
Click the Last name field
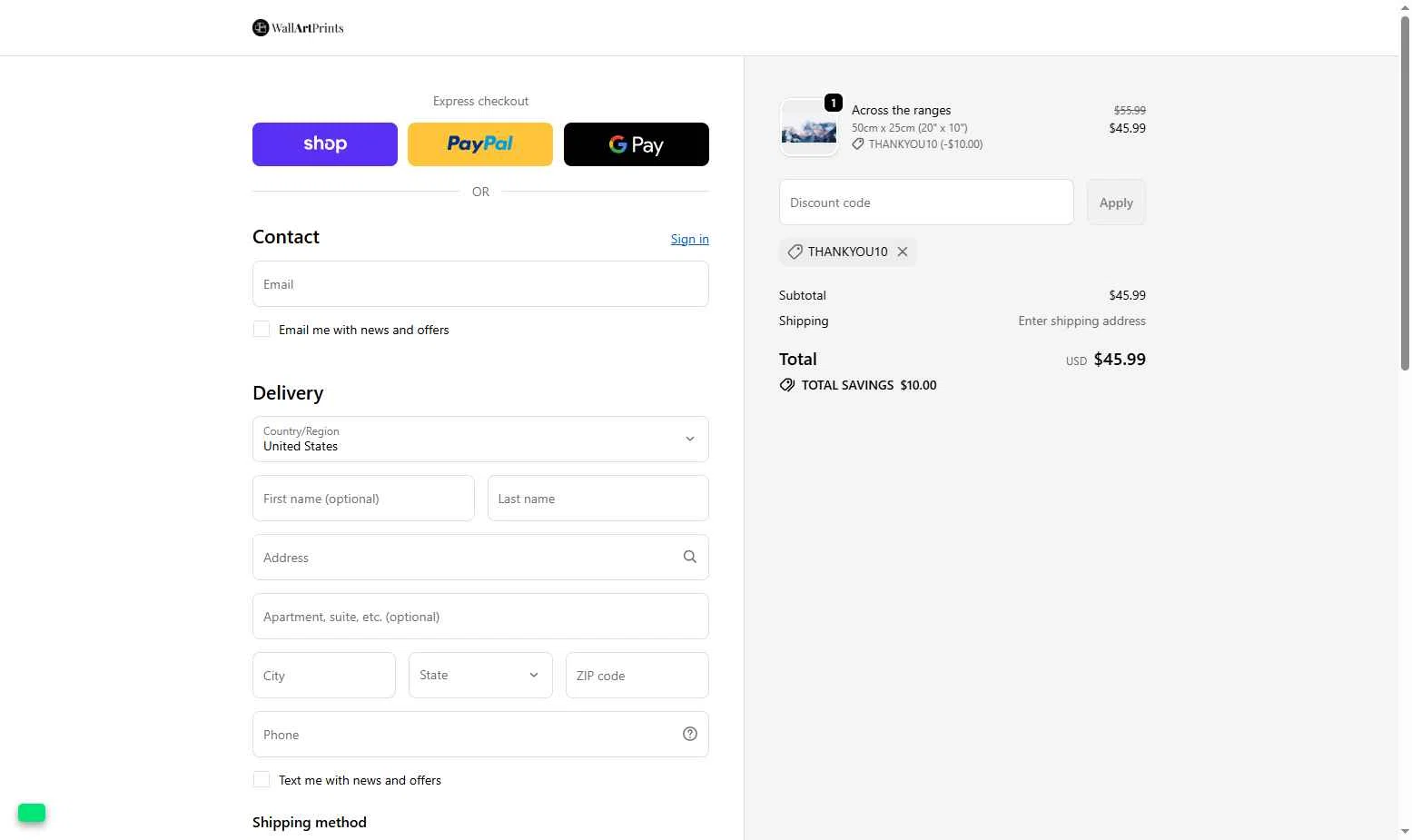point(597,499)
